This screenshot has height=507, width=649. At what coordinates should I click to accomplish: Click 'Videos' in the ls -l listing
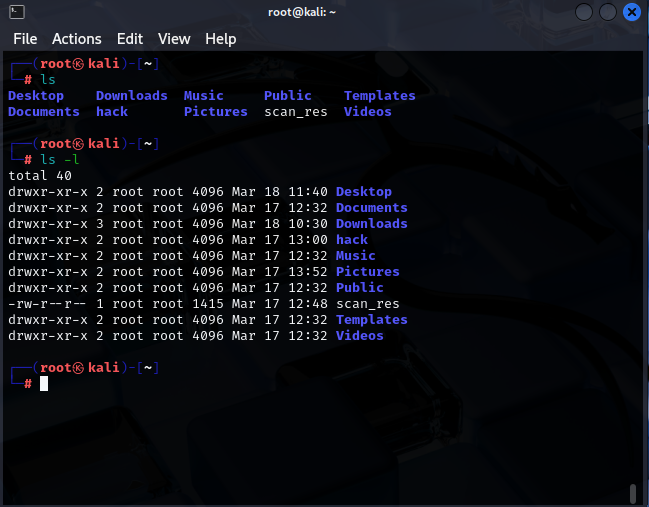pos(360,336)
